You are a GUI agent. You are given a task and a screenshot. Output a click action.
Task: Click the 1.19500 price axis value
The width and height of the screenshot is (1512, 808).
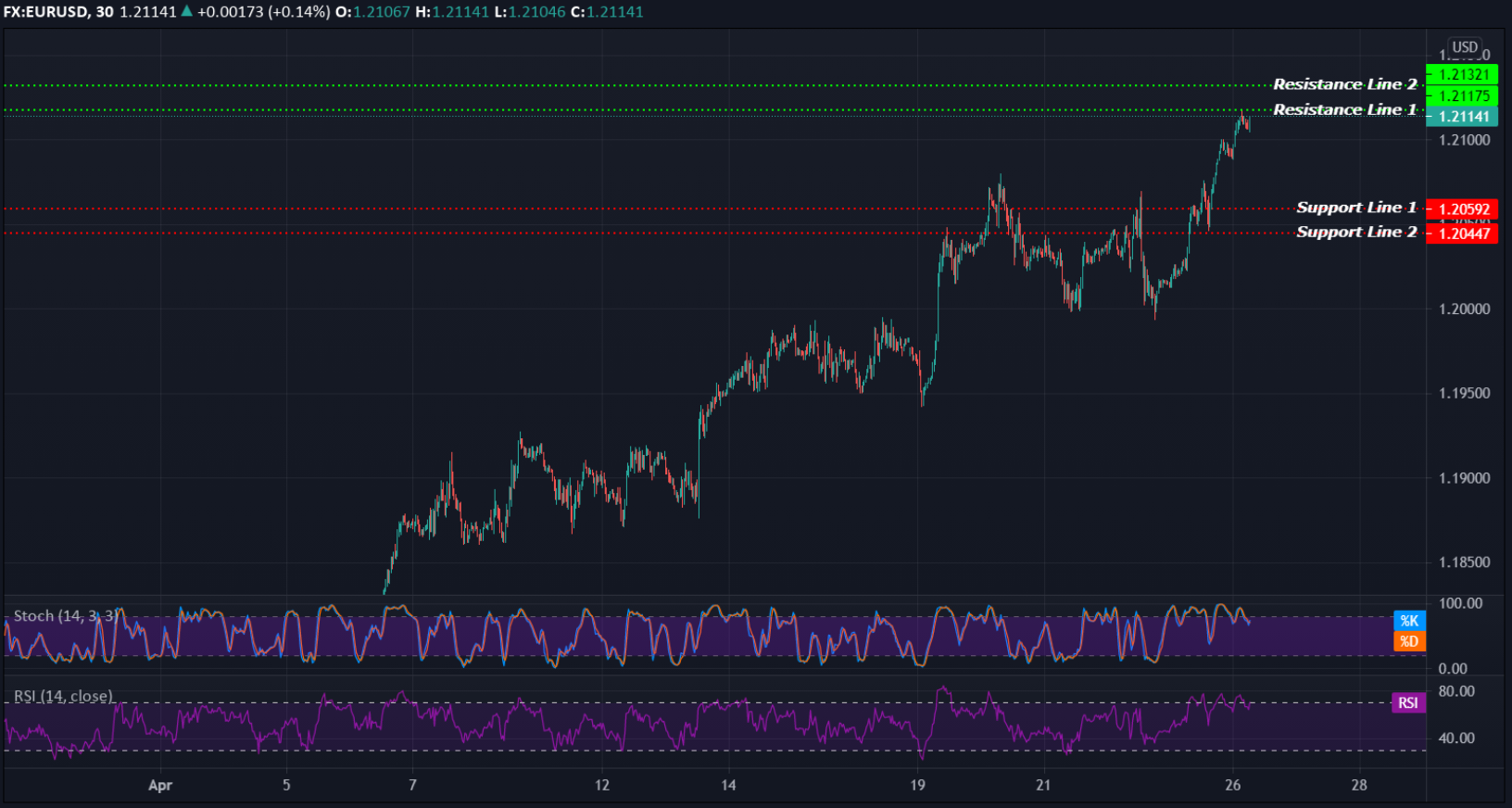point(1465,394)
